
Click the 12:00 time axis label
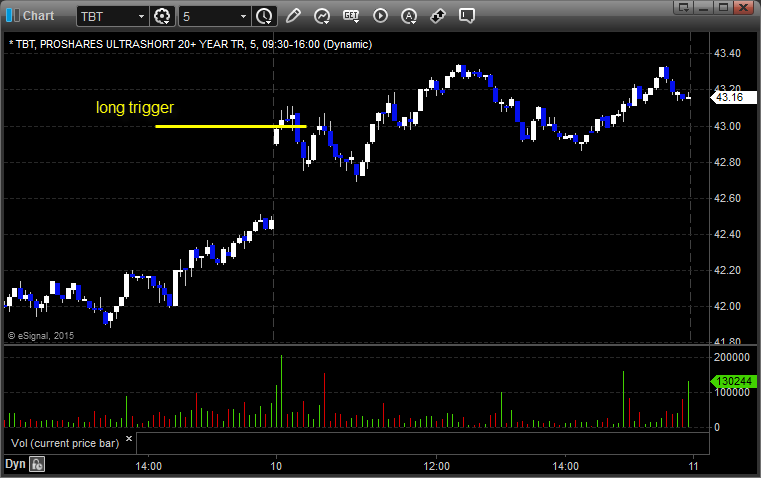tap(436, 466)
